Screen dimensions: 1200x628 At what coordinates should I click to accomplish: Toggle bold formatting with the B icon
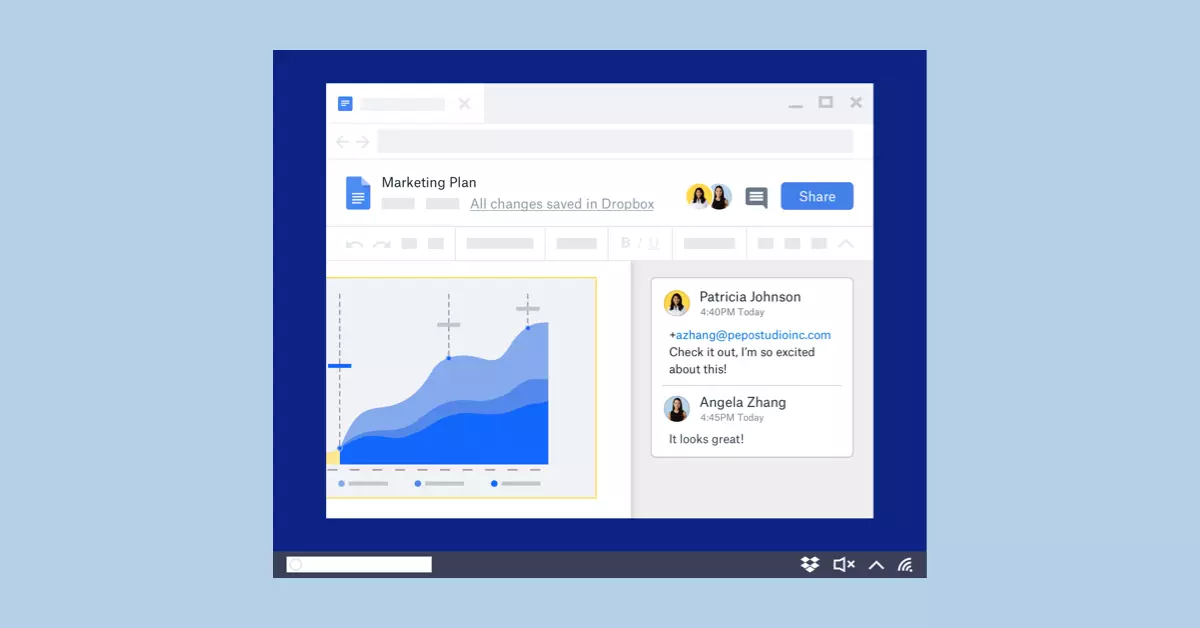click(x=626, y=243)
